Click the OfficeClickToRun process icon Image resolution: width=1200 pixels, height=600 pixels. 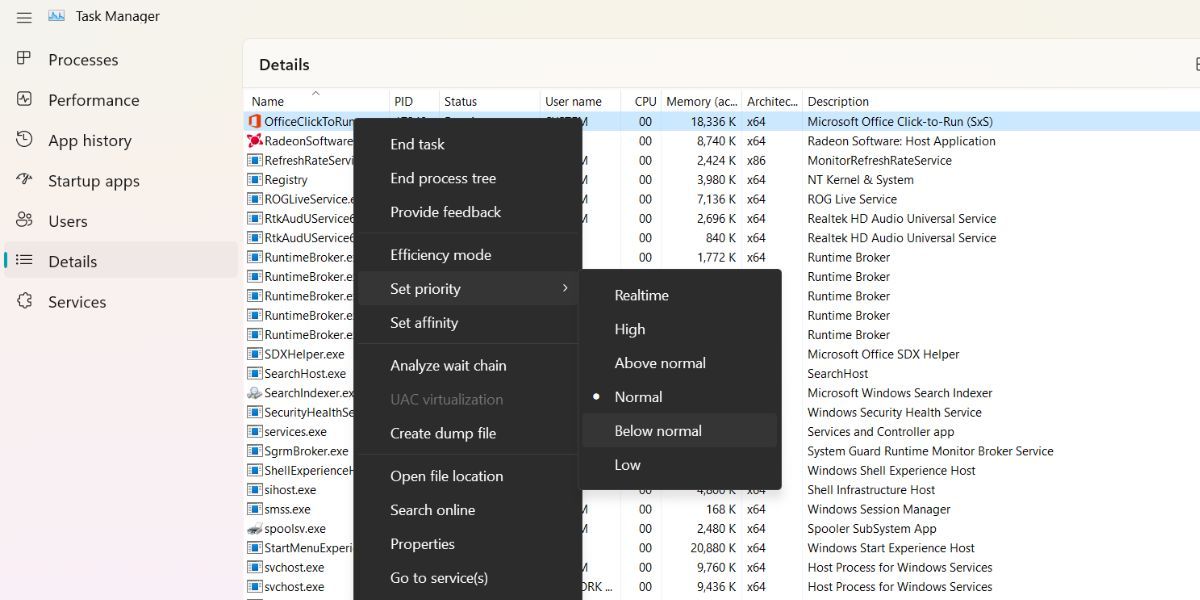(255, 121)
